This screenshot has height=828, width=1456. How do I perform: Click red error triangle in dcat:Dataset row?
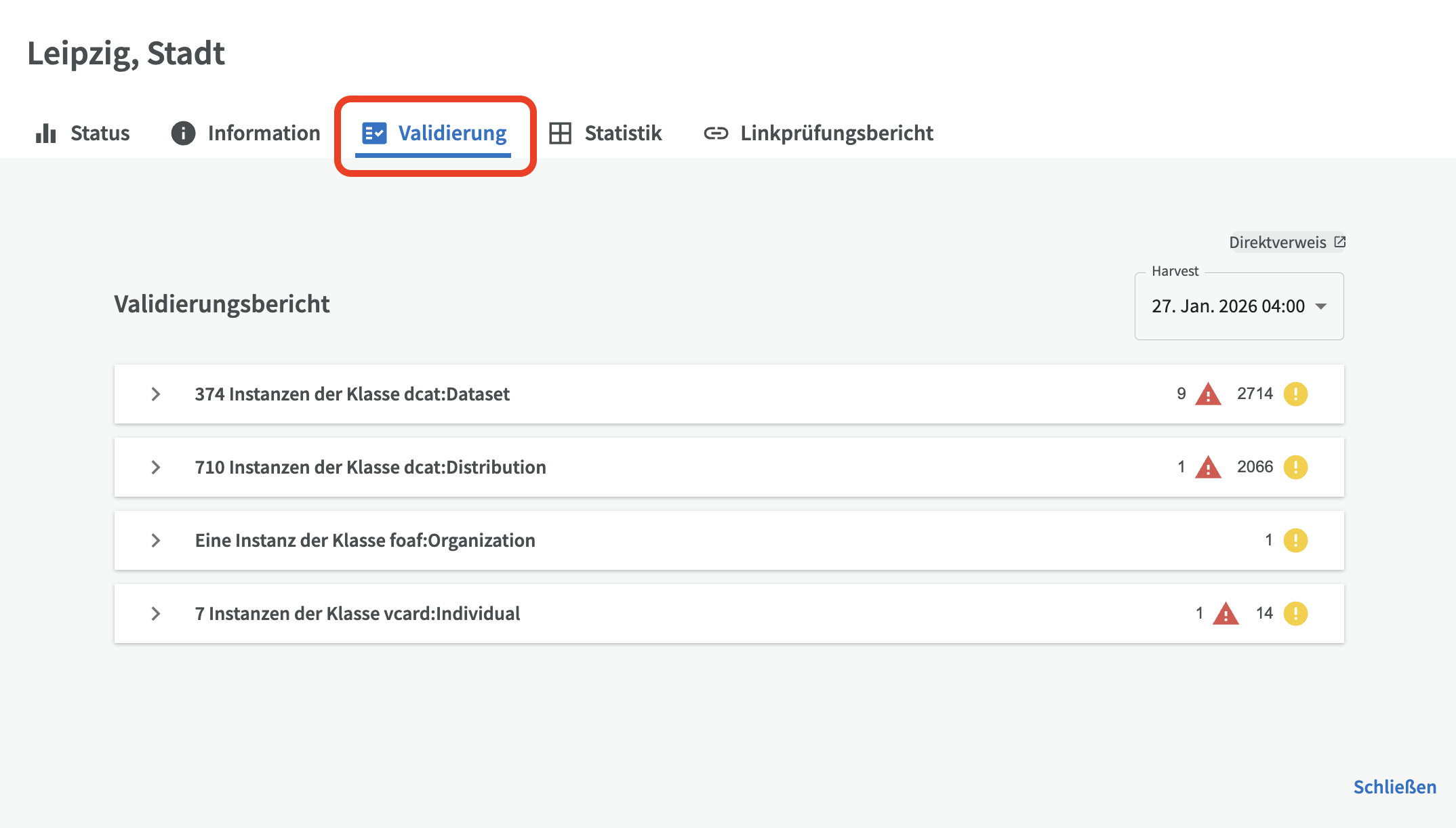(1208, 394)
